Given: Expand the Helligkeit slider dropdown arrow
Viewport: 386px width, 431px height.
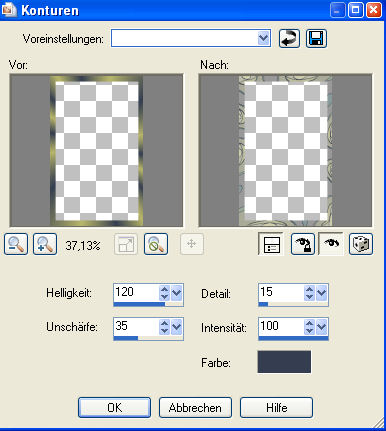Looking at the screenshot, I should 177,293.
